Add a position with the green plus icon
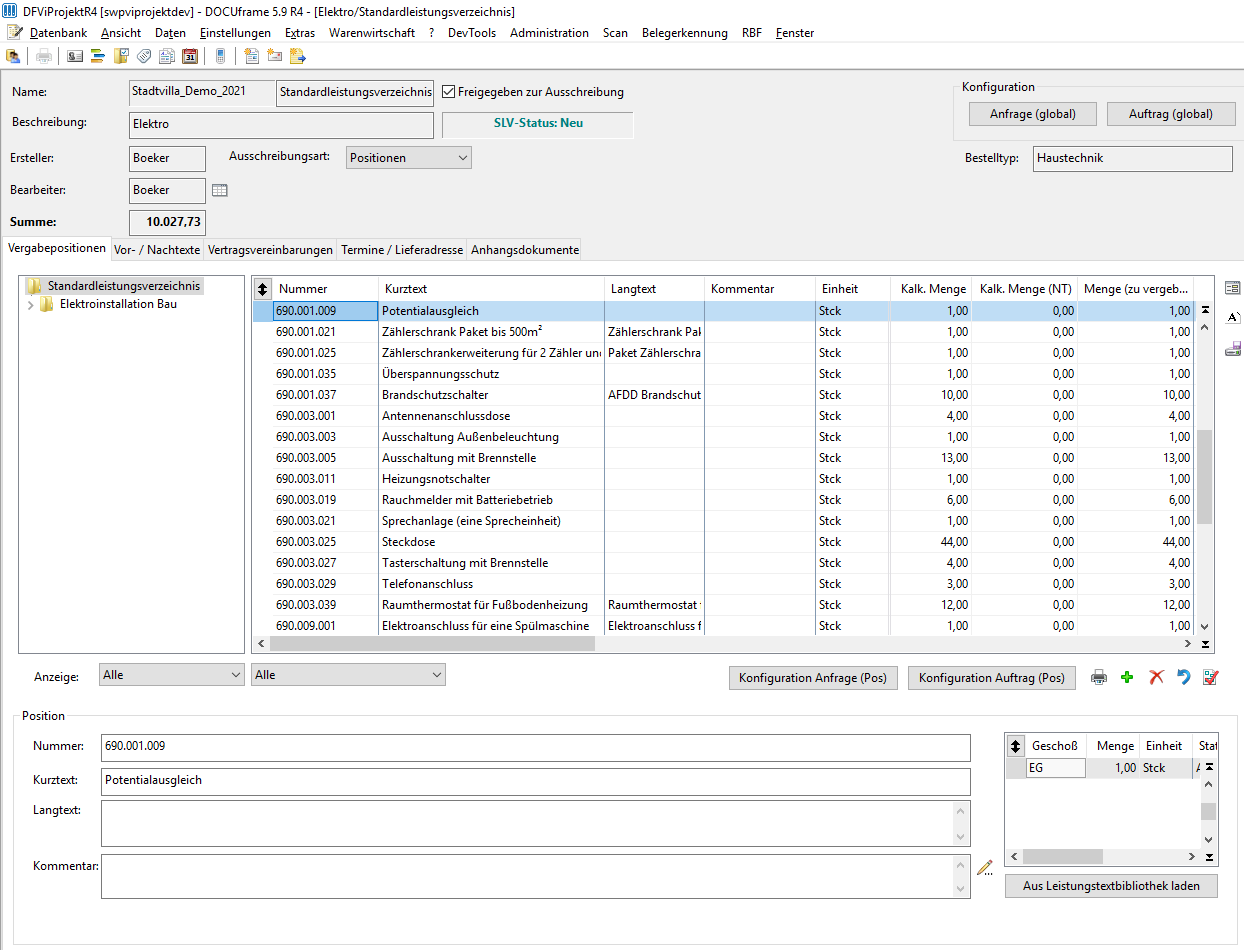 1127,678
